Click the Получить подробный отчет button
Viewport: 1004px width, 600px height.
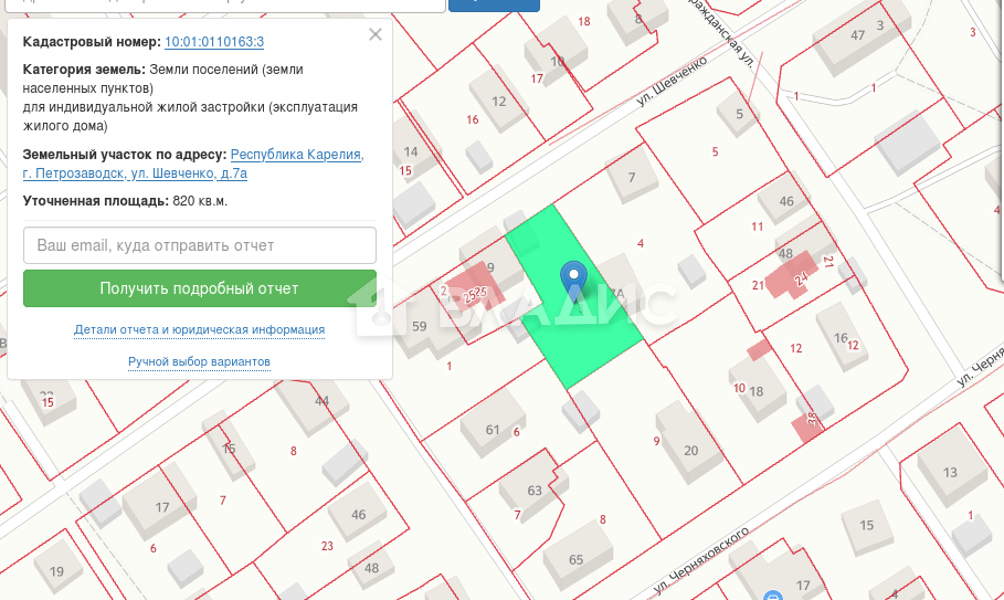click(x=200, y=288)
